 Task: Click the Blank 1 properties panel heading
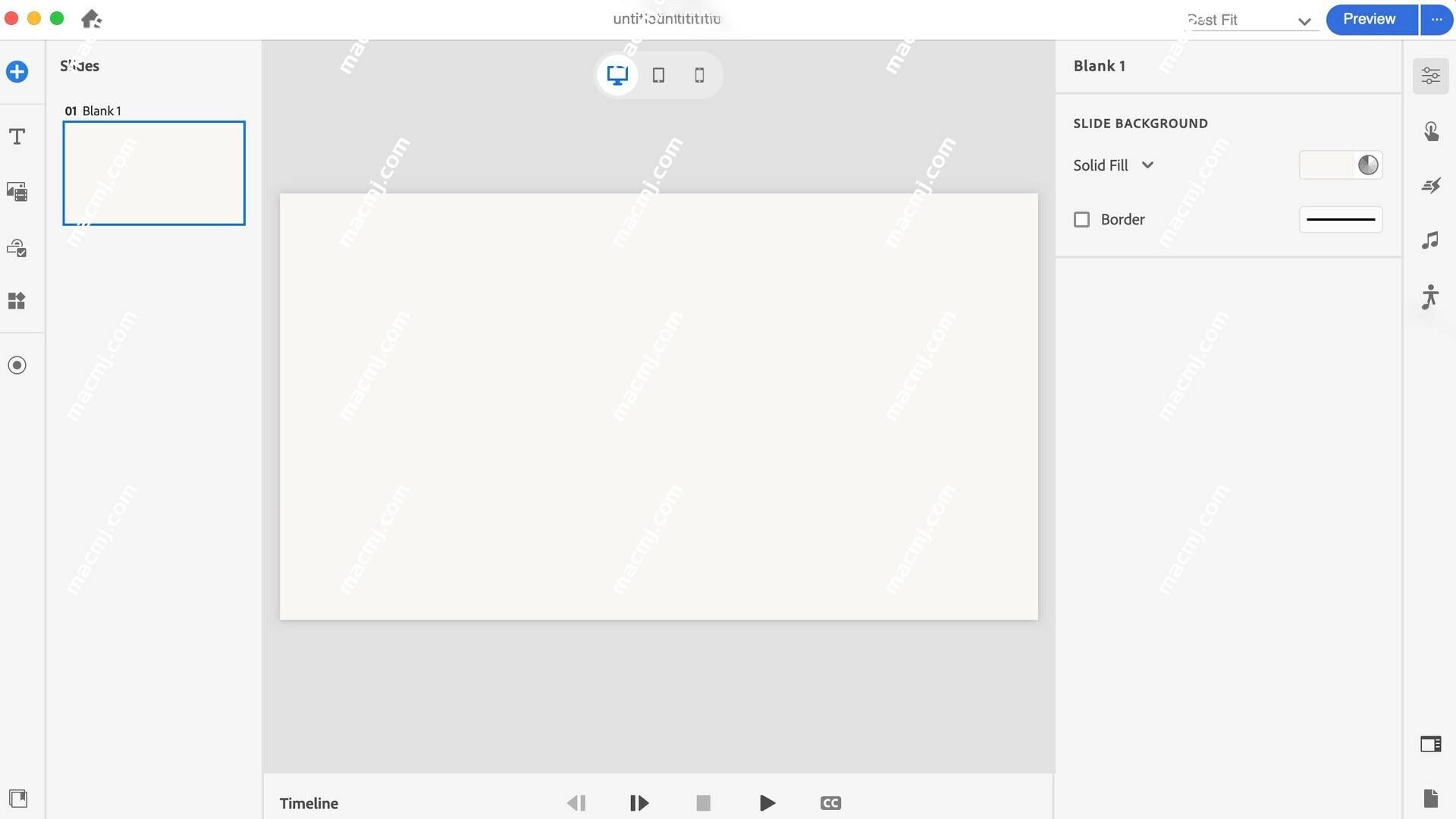tap(1099, 66)
